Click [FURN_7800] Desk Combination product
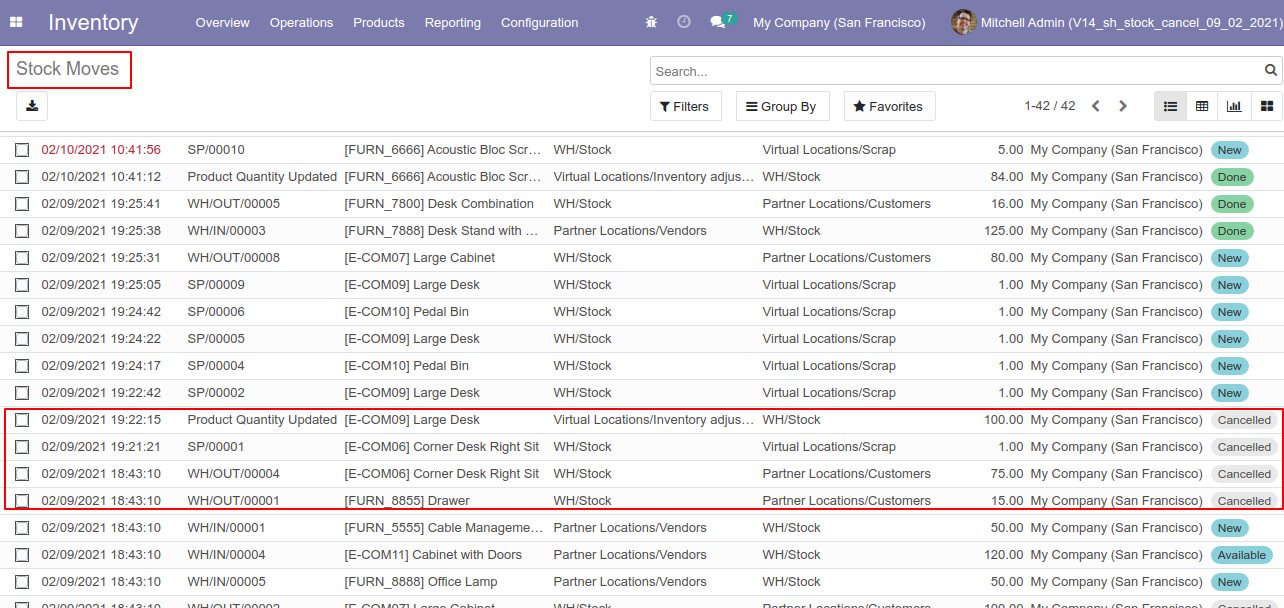Screen dimensions: 1284x608 click(x=439, y=204)
